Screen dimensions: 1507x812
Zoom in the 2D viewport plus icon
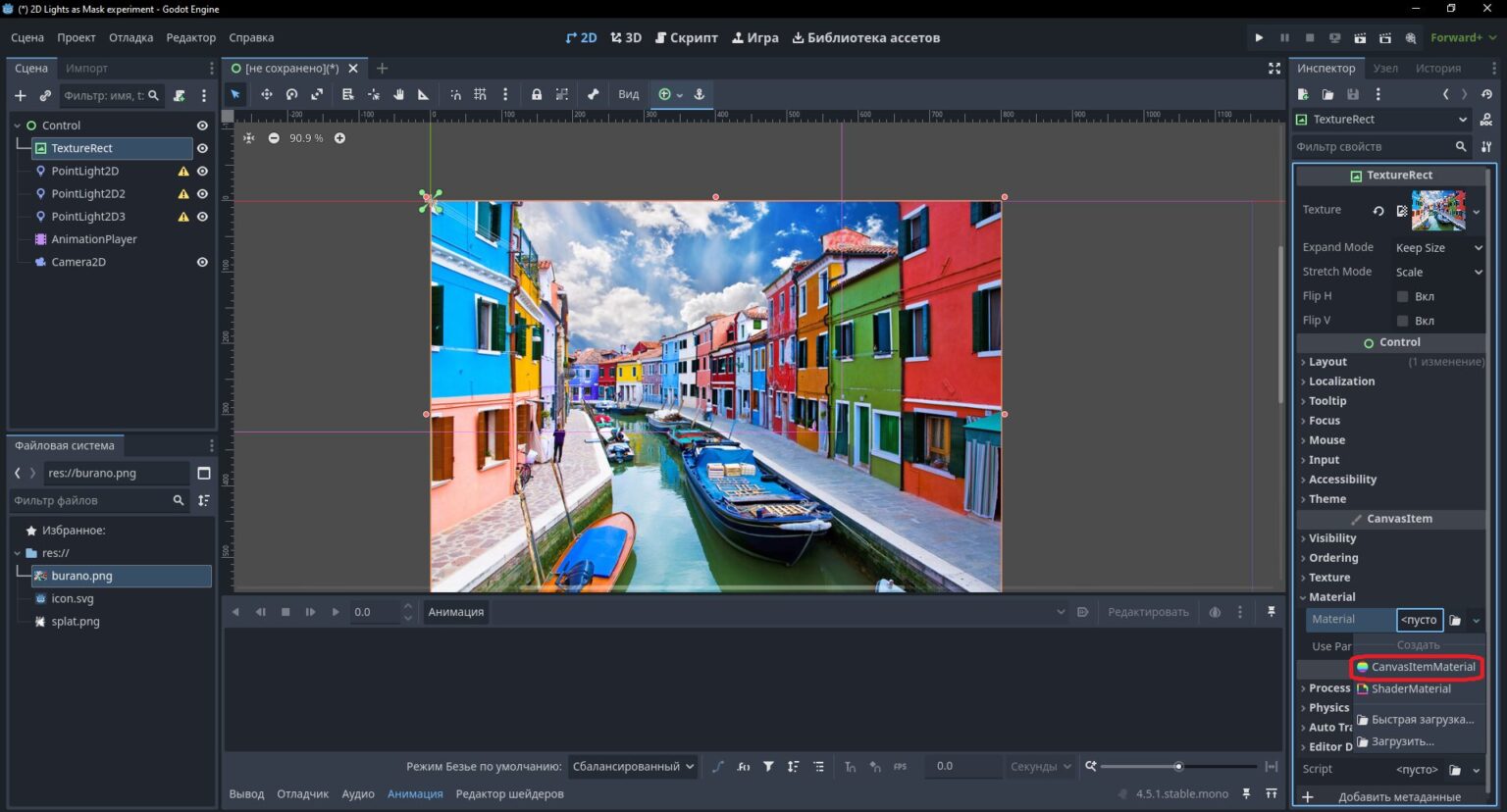pyautogui.click(x=339, y=138)
